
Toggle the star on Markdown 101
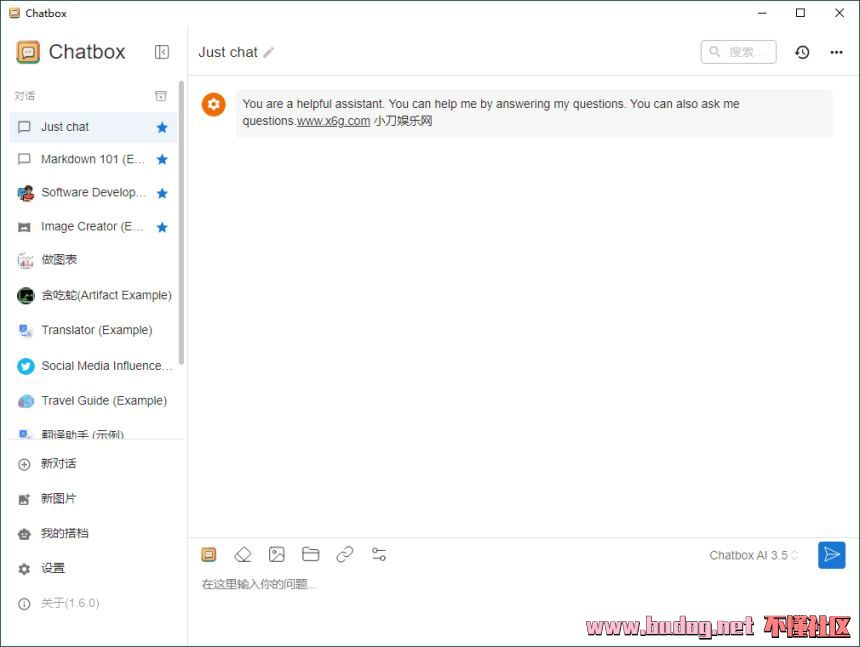click(162, 159)
